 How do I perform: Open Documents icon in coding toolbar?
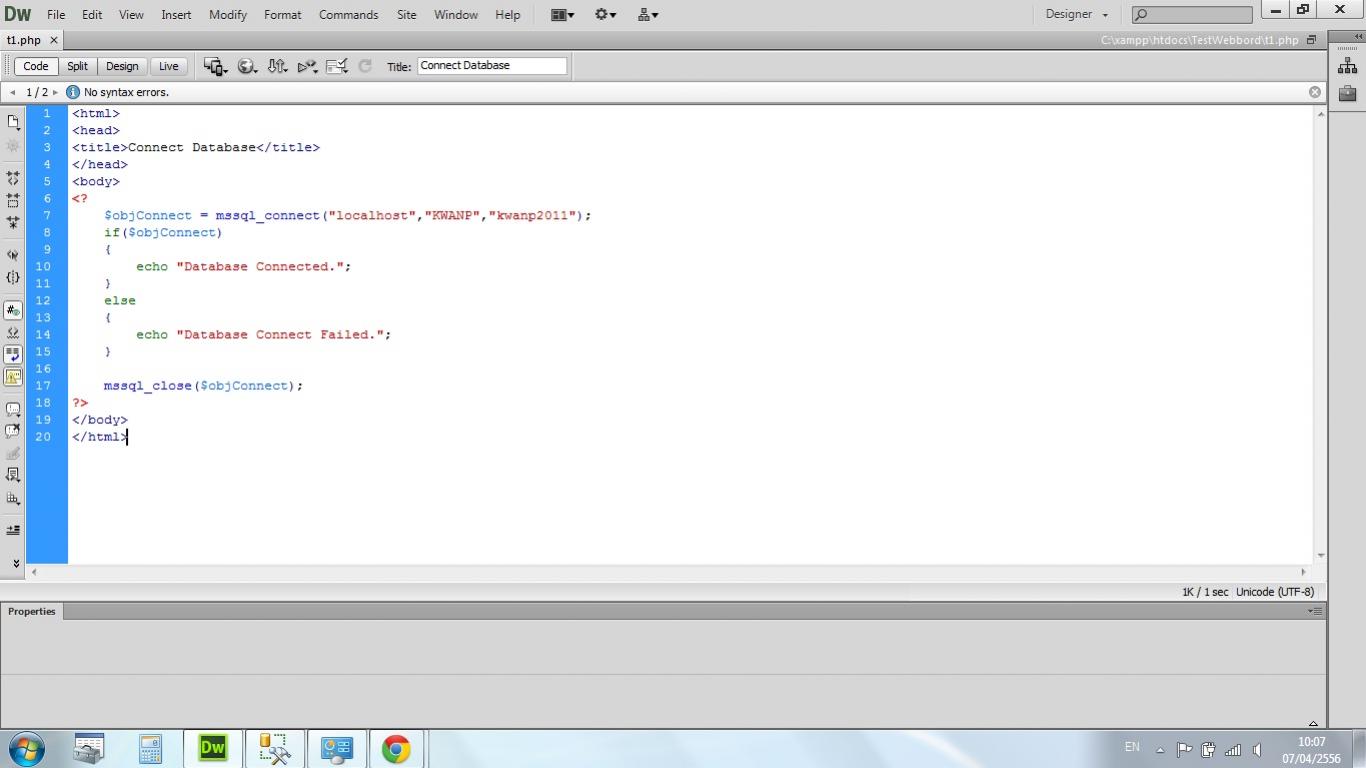click(x=13, y=121)
